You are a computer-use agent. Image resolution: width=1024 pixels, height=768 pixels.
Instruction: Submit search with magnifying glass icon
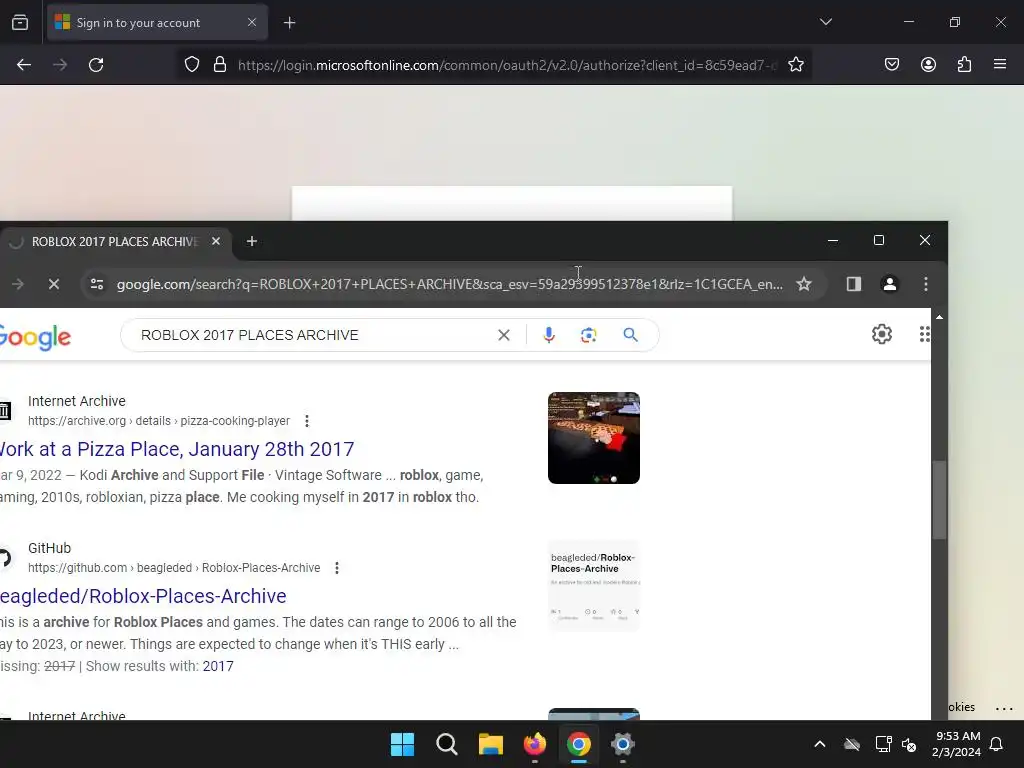[x=630, y=335]
